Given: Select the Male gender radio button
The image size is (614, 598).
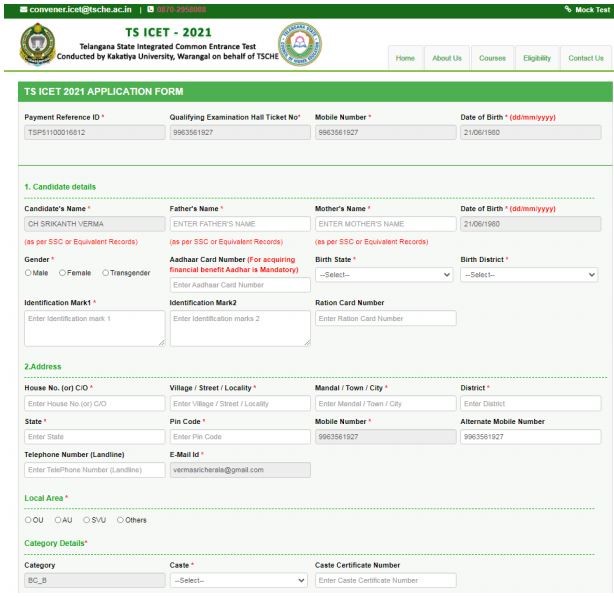Looking at the screenshot, I should pos(28,273).
